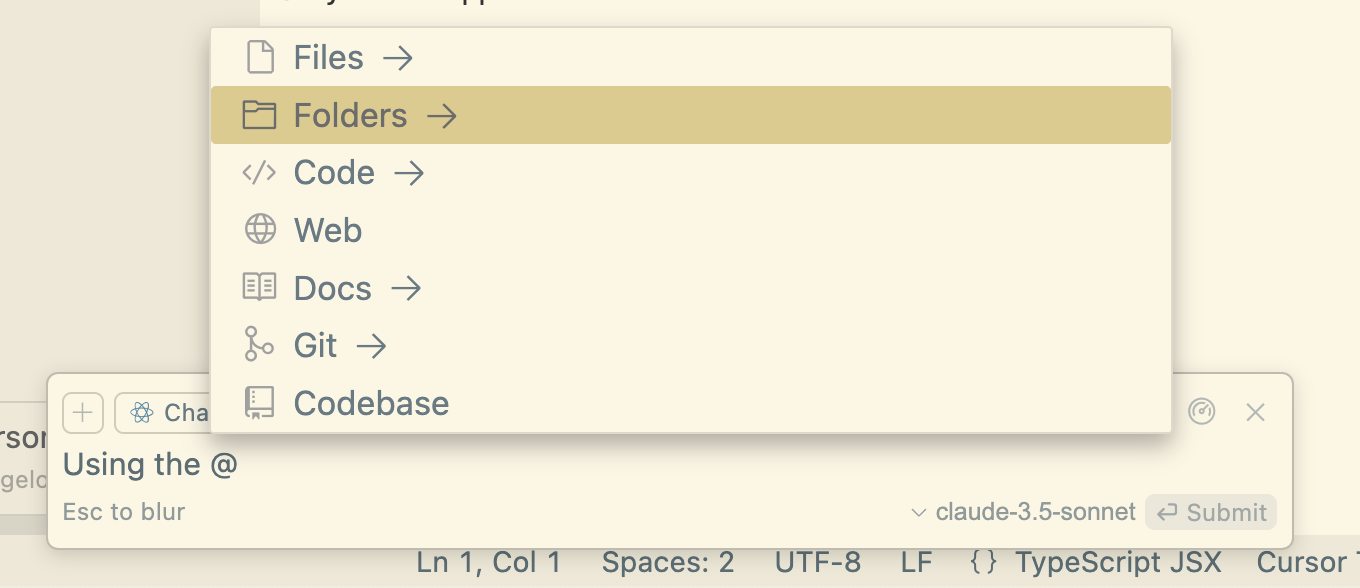This screenshot has width=1360, height=588.
Task: Select the Web menu entry
Action: [690, 230]
